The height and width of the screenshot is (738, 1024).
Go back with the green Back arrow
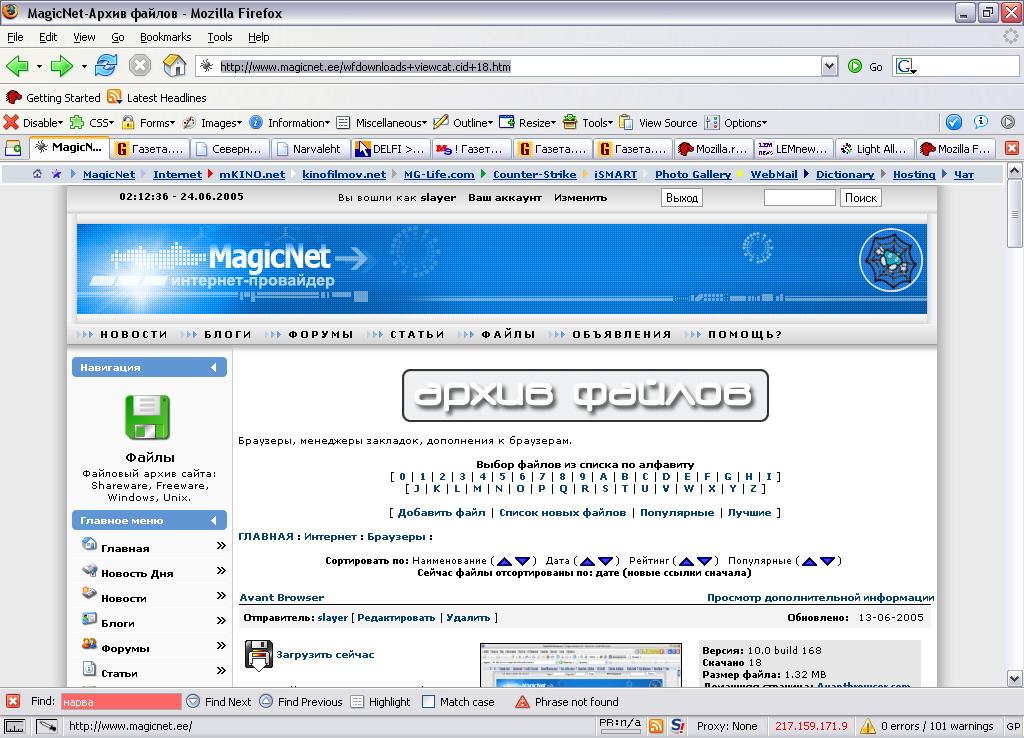(17, 66)
